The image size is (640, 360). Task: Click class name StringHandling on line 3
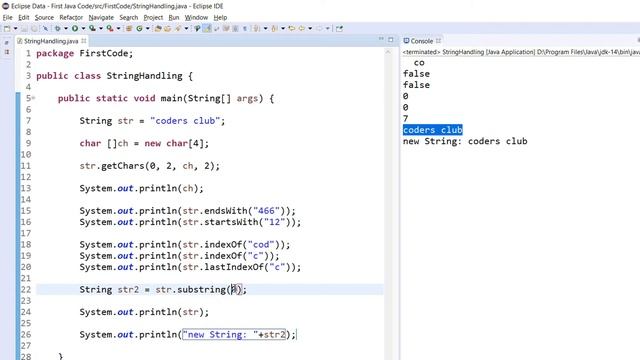point(144,76)
